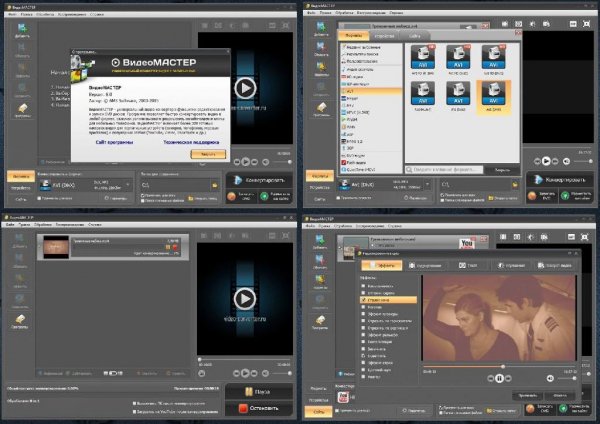Image resolution: width=600 pixels, height=424 pixels.
Task: Click the rotate-video camera icon above the top-right window preview
Action: 546,24
